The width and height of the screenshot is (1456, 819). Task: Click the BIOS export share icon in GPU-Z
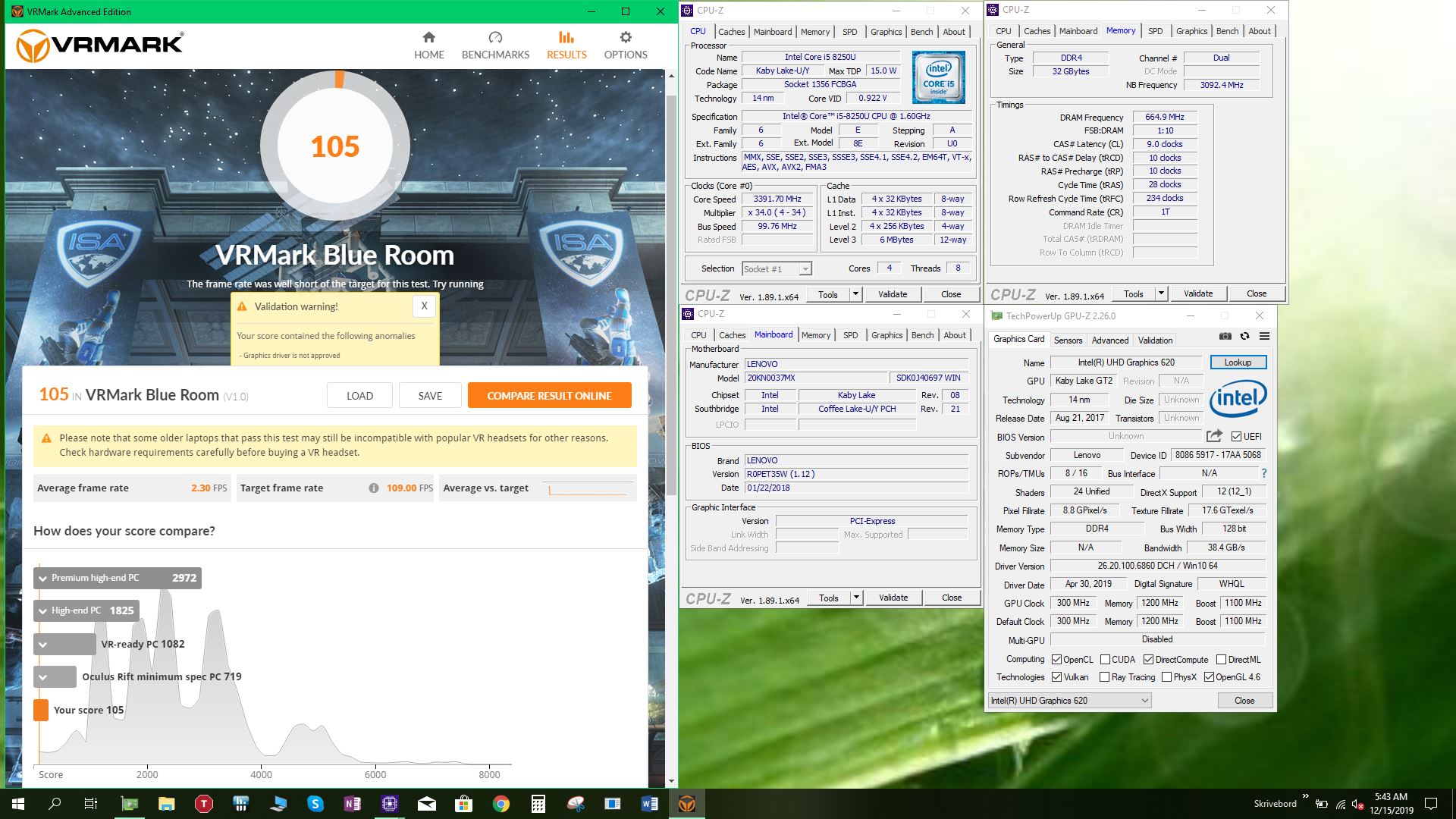point(1214,436)
